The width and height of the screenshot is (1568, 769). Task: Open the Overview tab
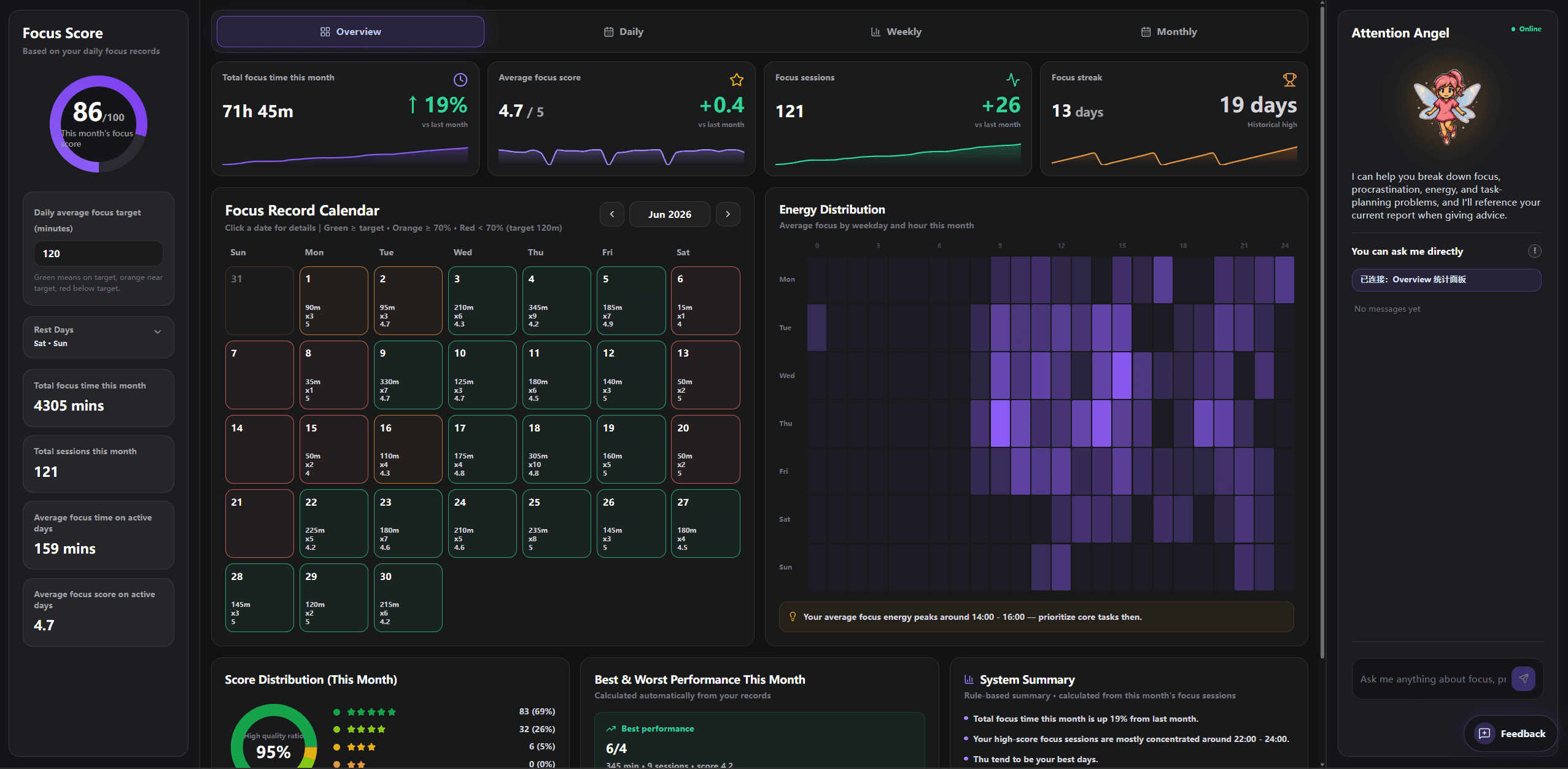click(350, 31)
